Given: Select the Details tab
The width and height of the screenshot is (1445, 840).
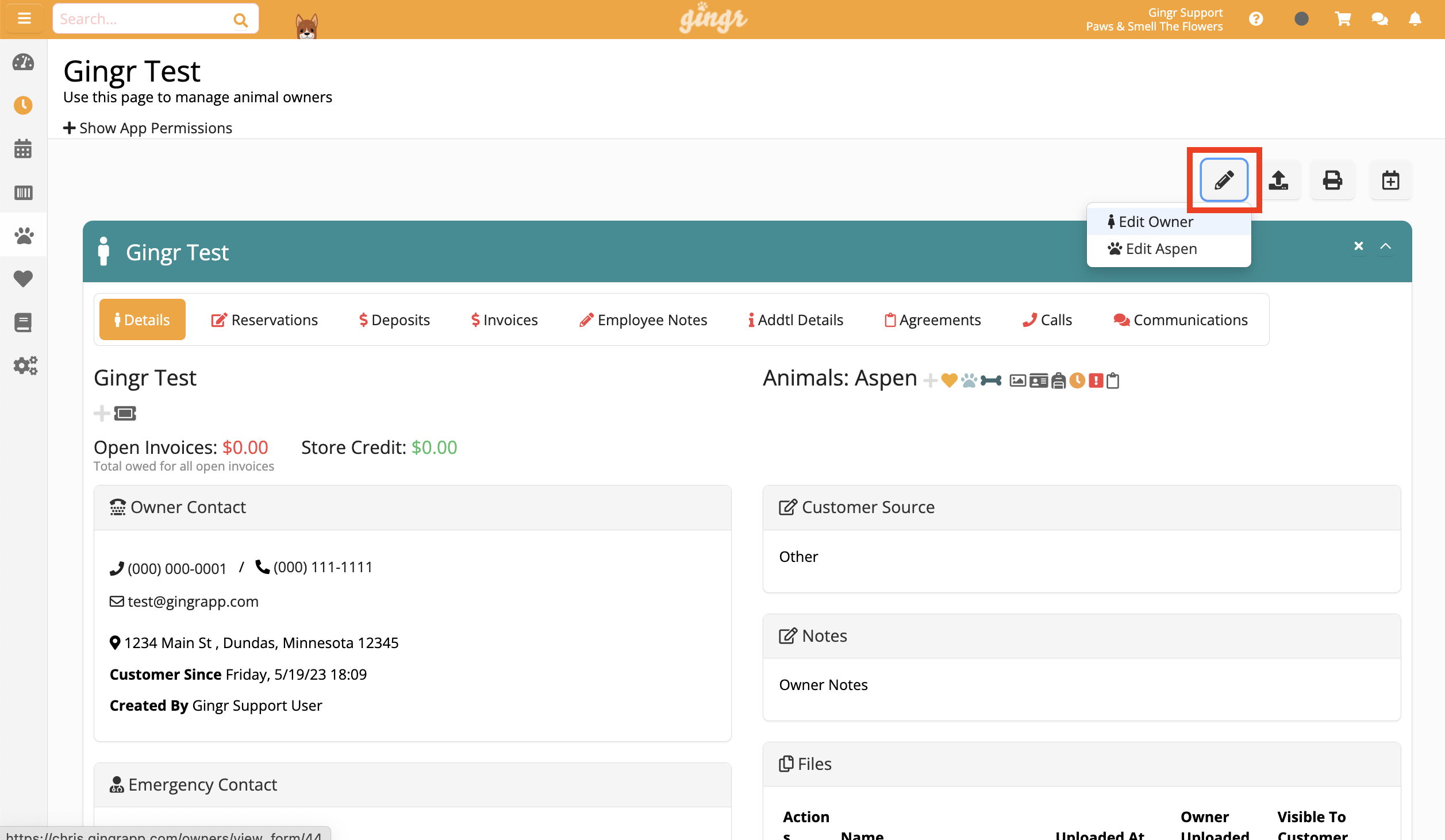Looking at the screenshot, I should (x=143, y=319).
